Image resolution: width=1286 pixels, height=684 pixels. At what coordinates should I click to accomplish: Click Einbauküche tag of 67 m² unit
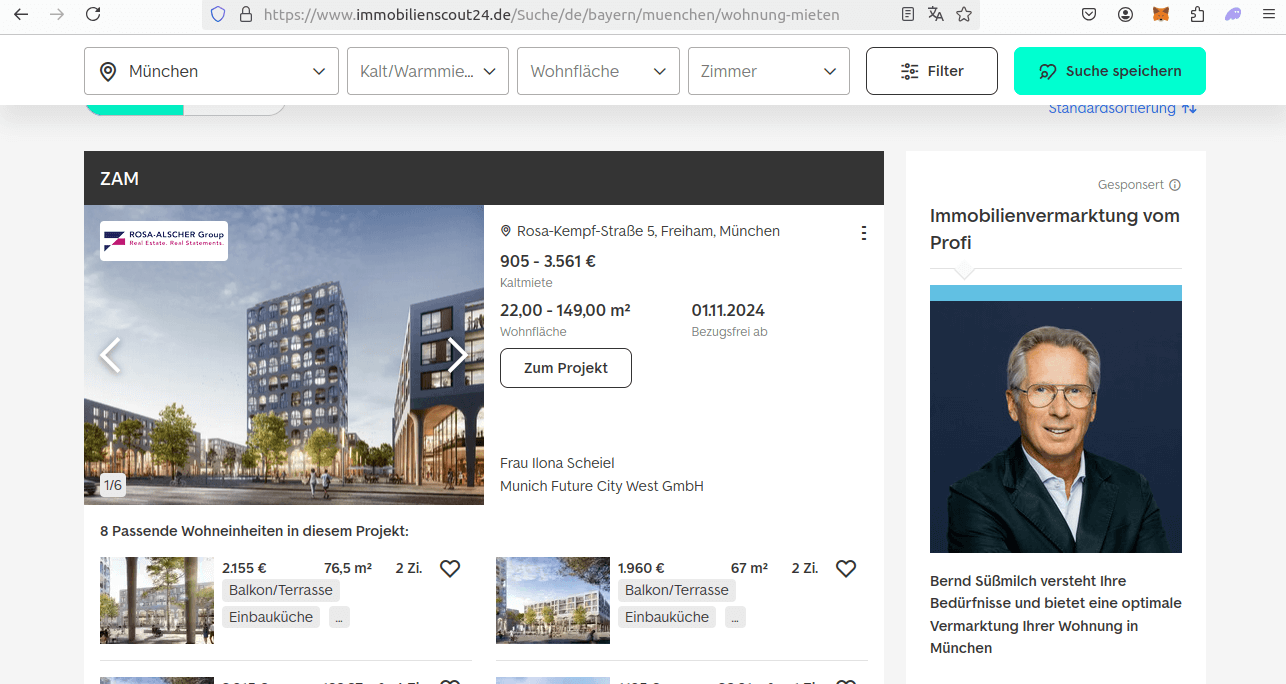point(667,617)
